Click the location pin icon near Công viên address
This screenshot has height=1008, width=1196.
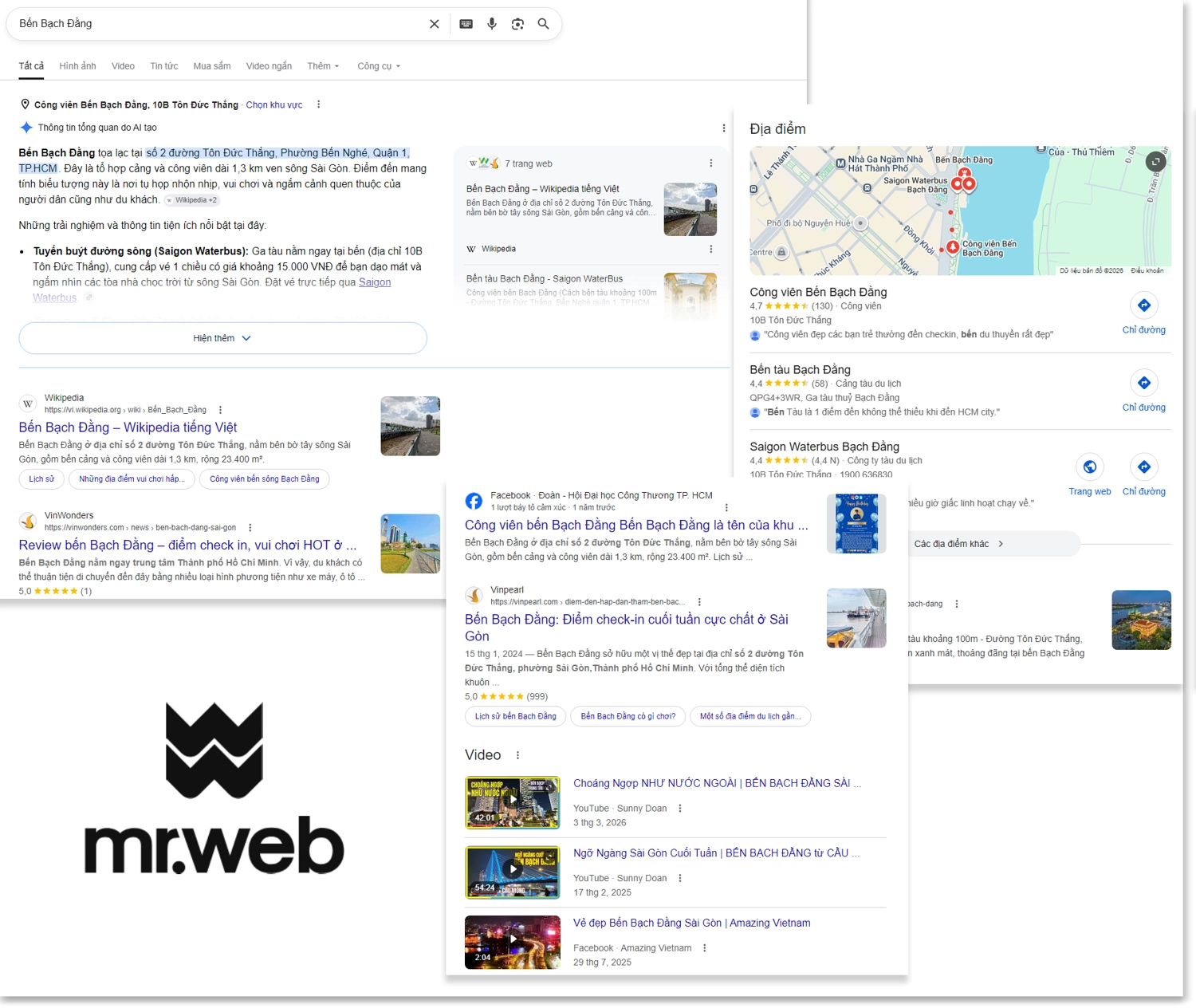[25, 104]
